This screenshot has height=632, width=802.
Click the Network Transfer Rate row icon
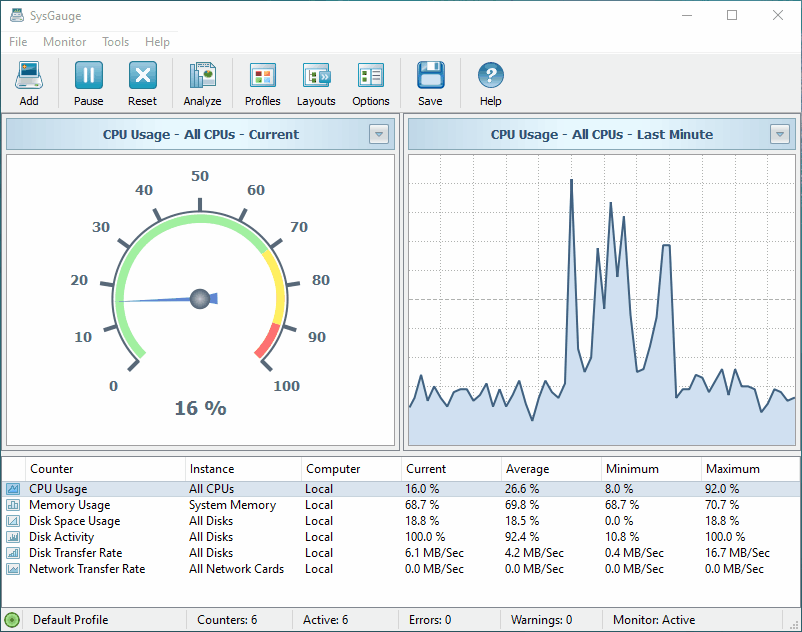[13, 569]
